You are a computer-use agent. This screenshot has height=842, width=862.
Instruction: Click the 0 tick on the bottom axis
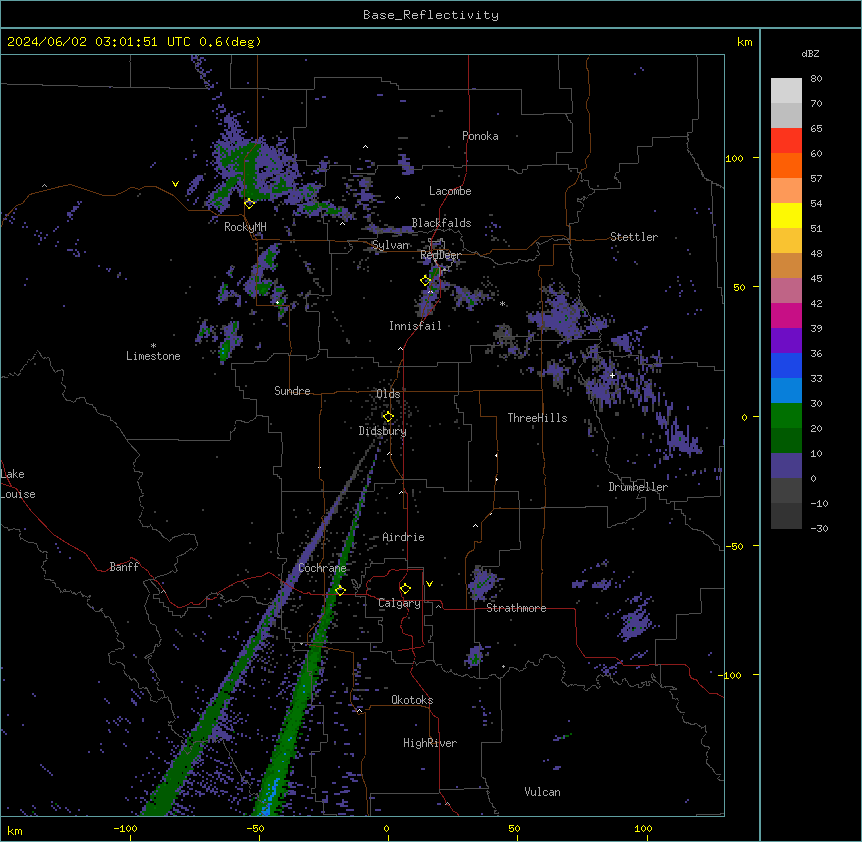point(386,828)
